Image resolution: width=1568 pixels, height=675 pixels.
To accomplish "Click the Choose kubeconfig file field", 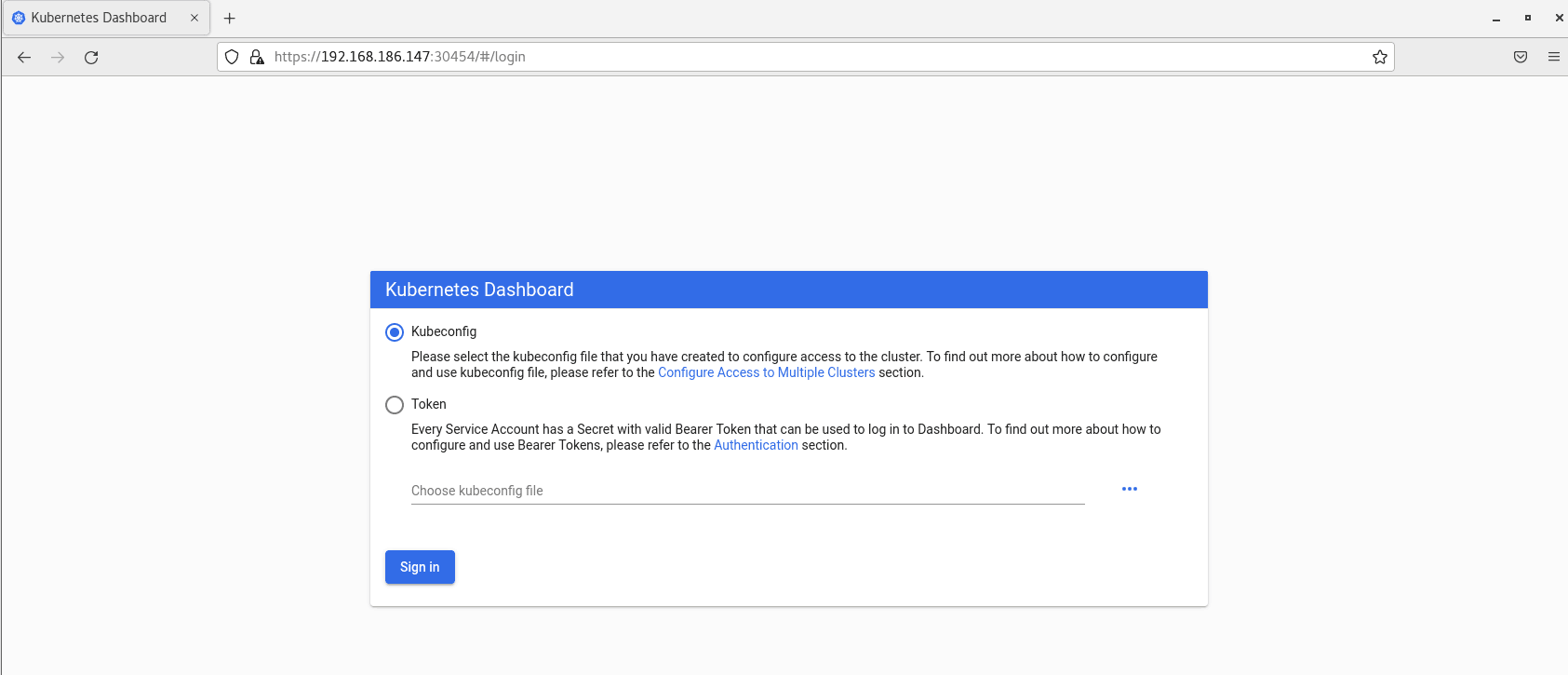I will pyautogui.click(x=747, y=491).
